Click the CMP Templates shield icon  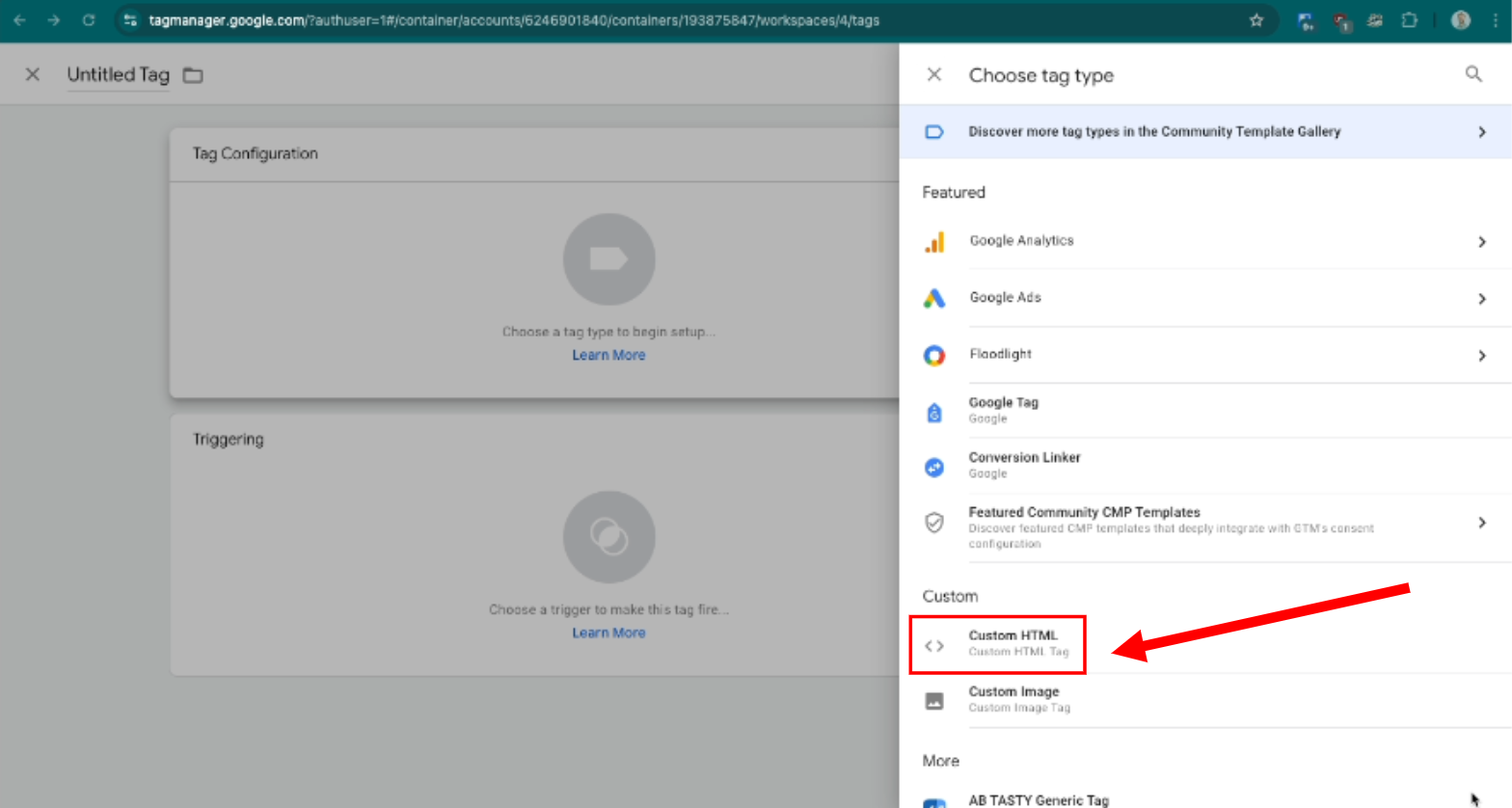coord(933,523)
